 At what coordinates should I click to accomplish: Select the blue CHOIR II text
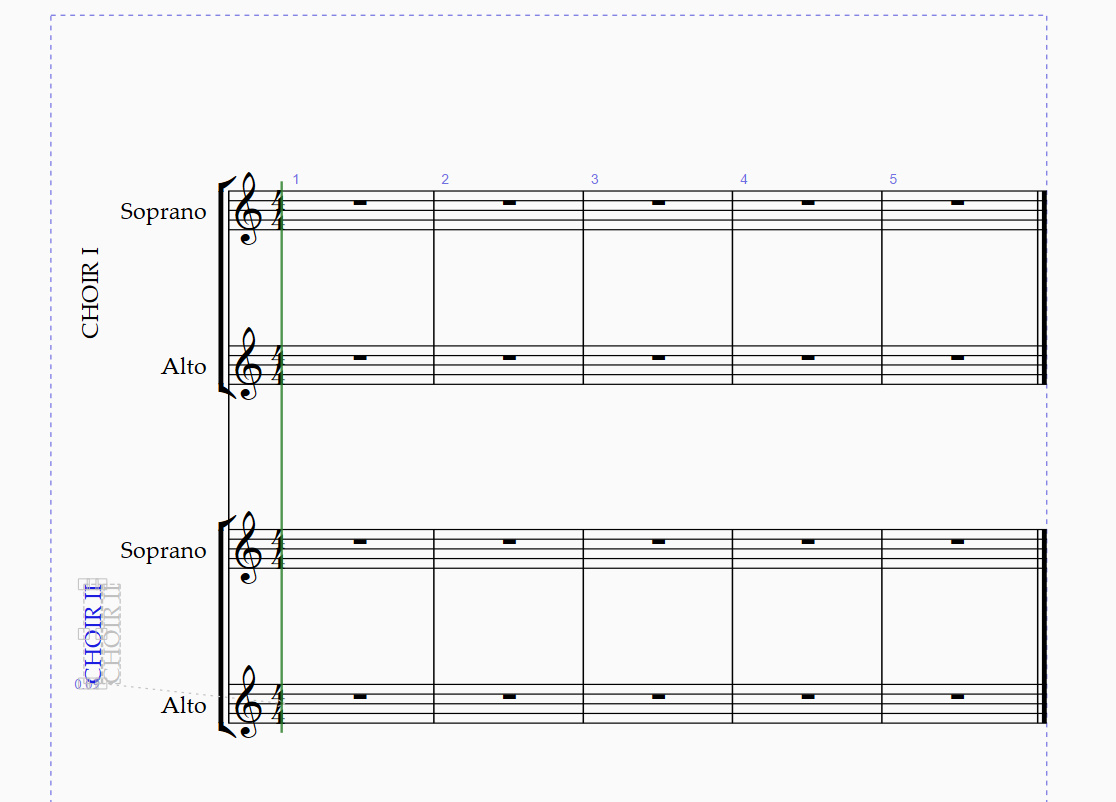[x=93, y=634]
